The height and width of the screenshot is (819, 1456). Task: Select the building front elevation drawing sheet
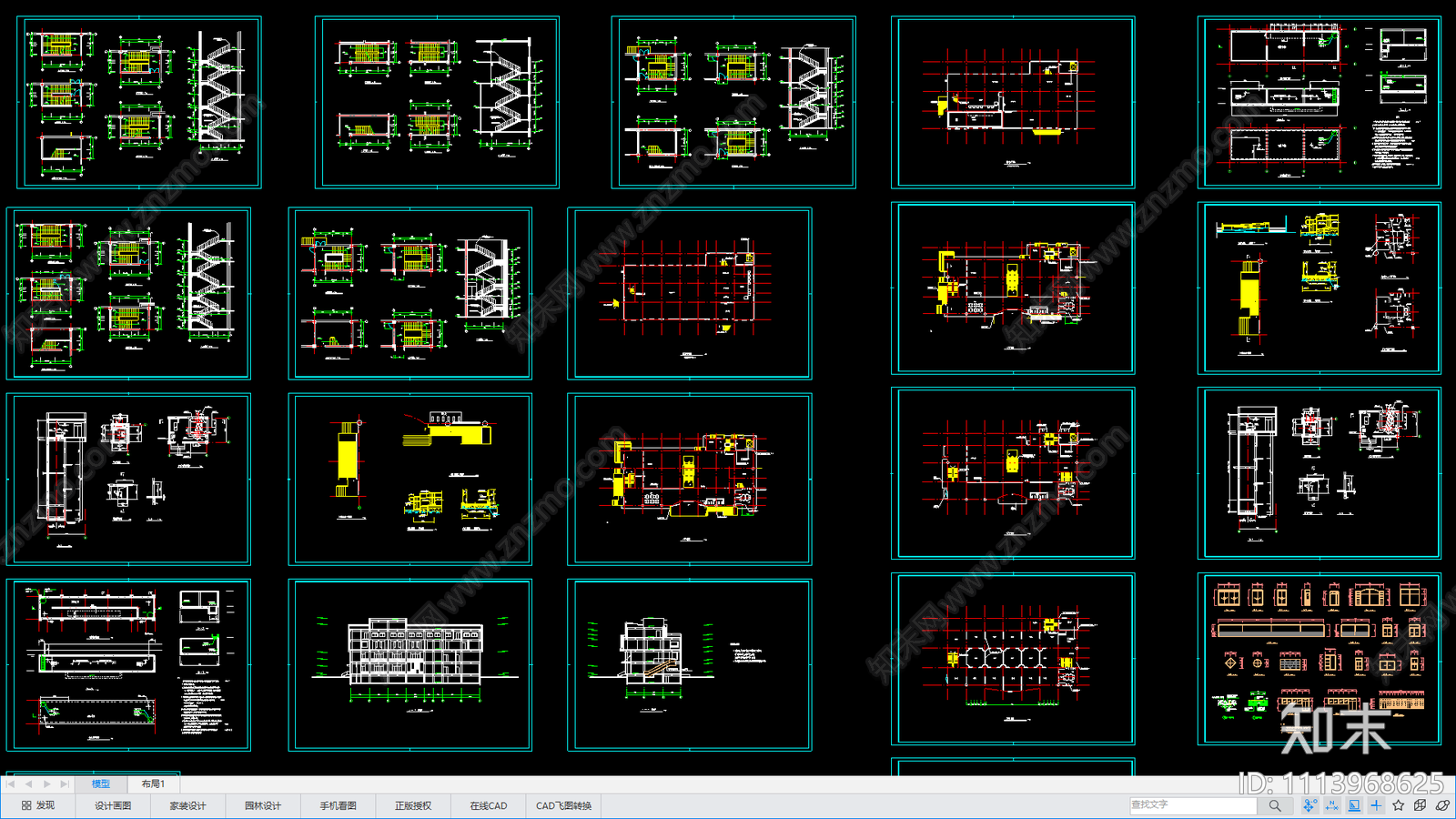click(410, 665)
